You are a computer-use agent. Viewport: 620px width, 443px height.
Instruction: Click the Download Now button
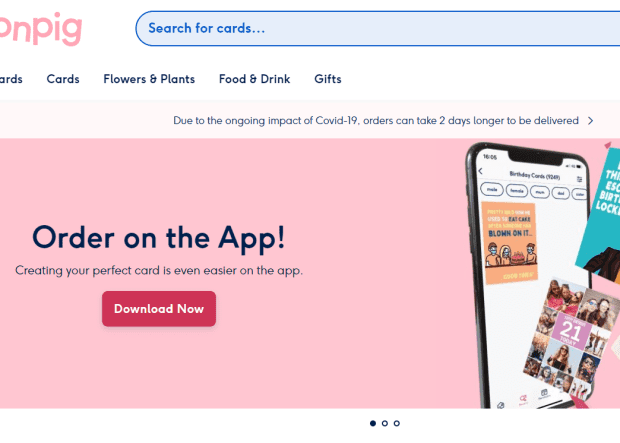(159, 309)
